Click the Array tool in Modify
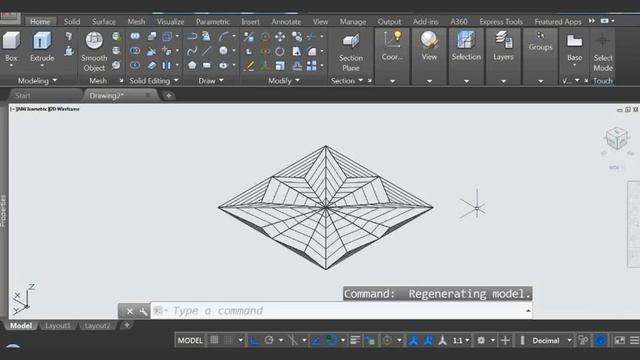Viewport: 640px width, 360px height. 312,66
